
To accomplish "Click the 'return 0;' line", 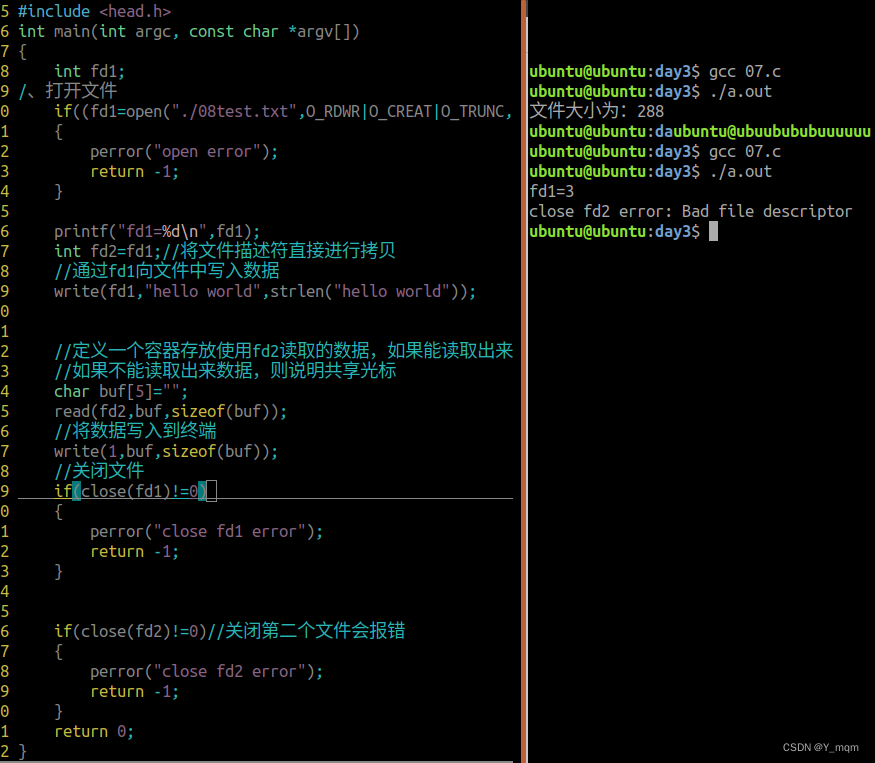I will click(x=94, y=731).
